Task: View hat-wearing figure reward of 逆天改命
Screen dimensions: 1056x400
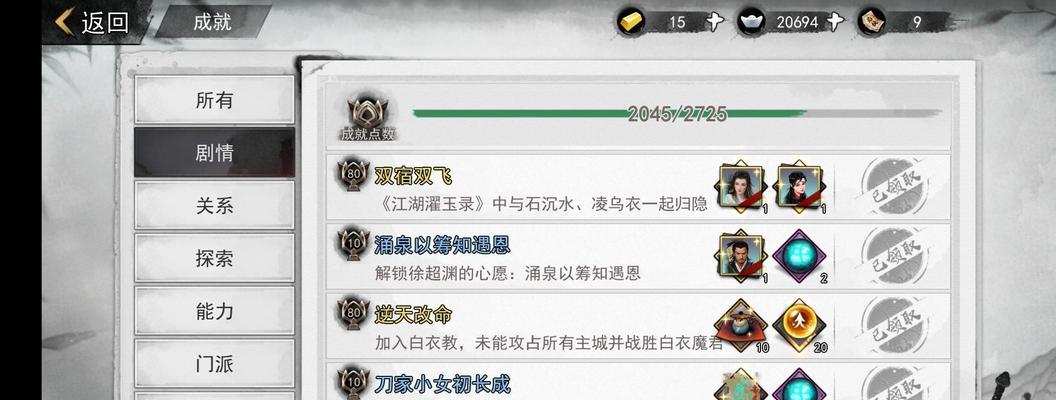Action: tap(741, 325)
